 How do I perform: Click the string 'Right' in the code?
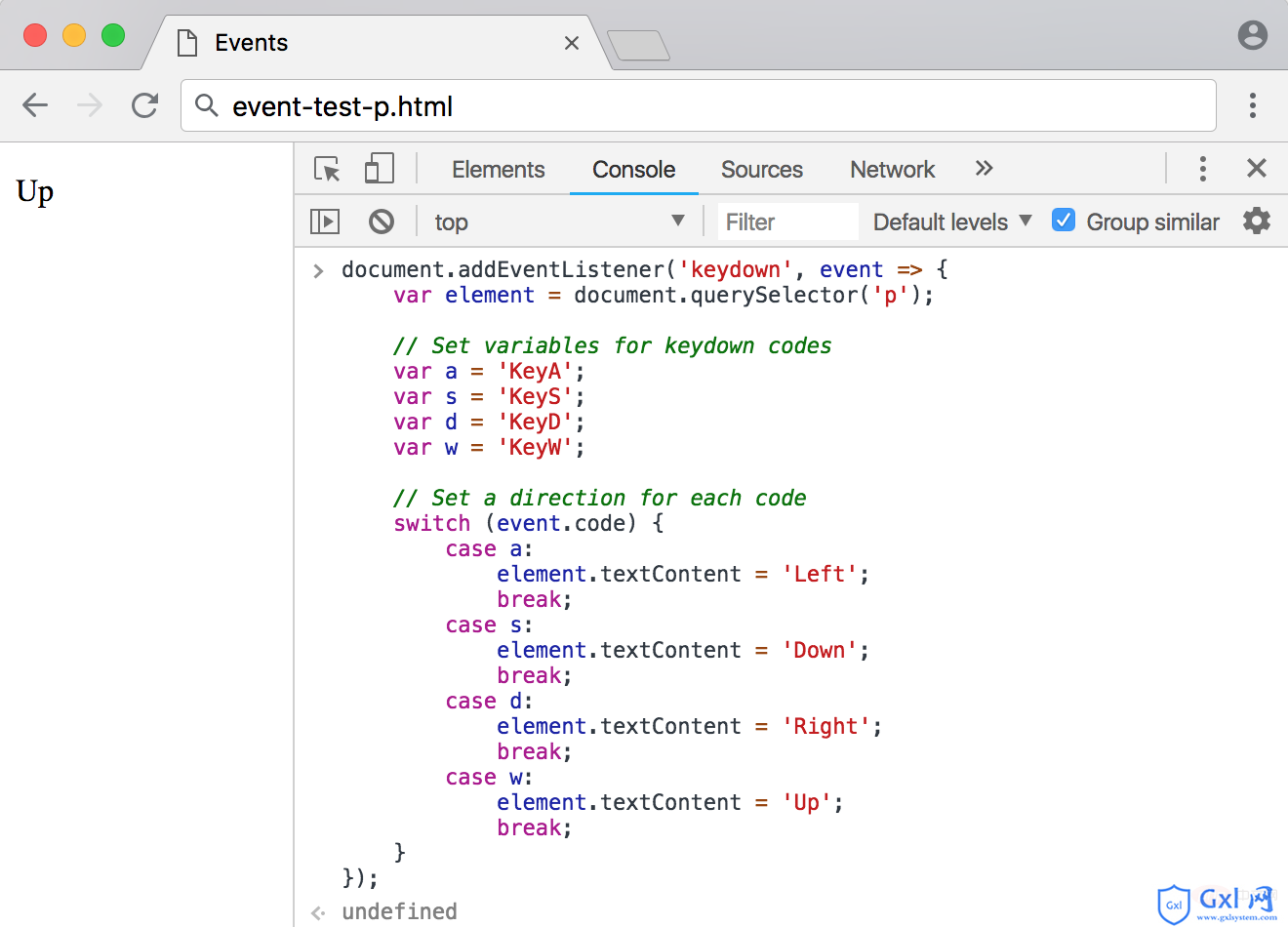pyautogui.click(x=826, y=726)
